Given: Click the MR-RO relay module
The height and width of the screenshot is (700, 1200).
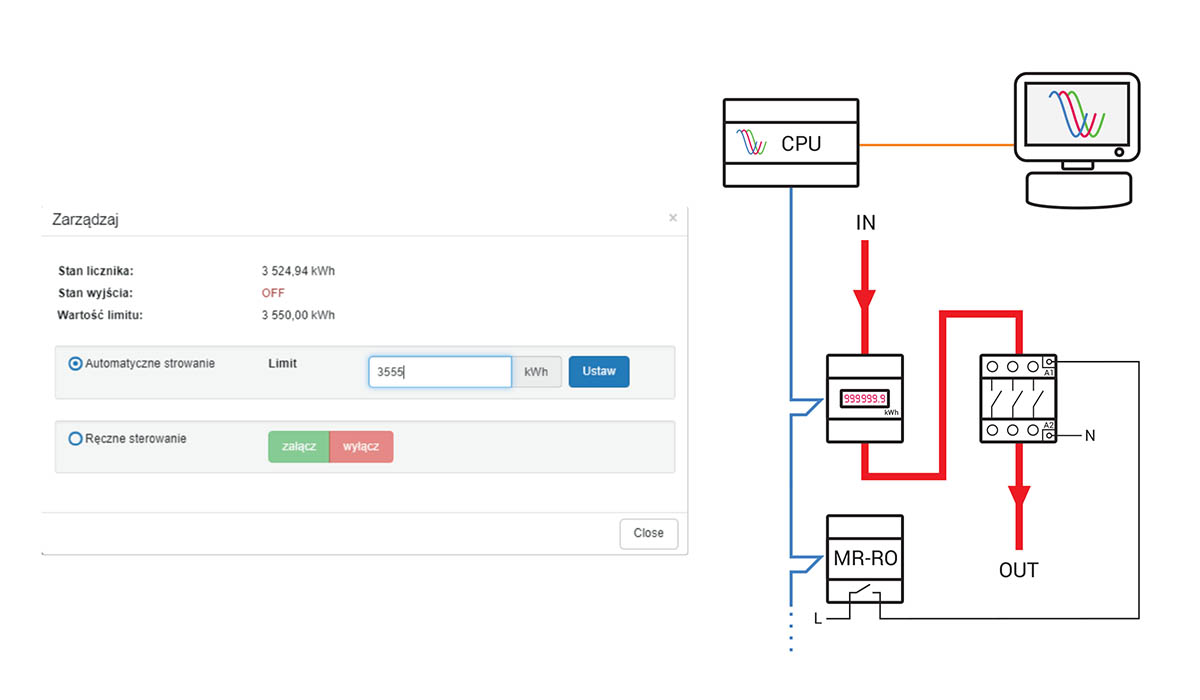Looking at the screenshot, I should [x=865, y=559].
